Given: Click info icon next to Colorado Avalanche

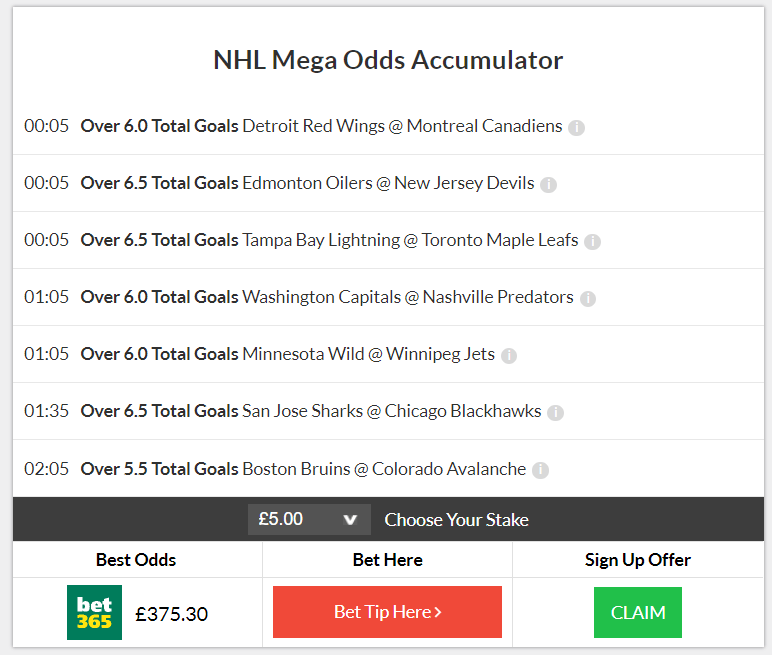Looking at the screenshot, I should click(541, 470).
